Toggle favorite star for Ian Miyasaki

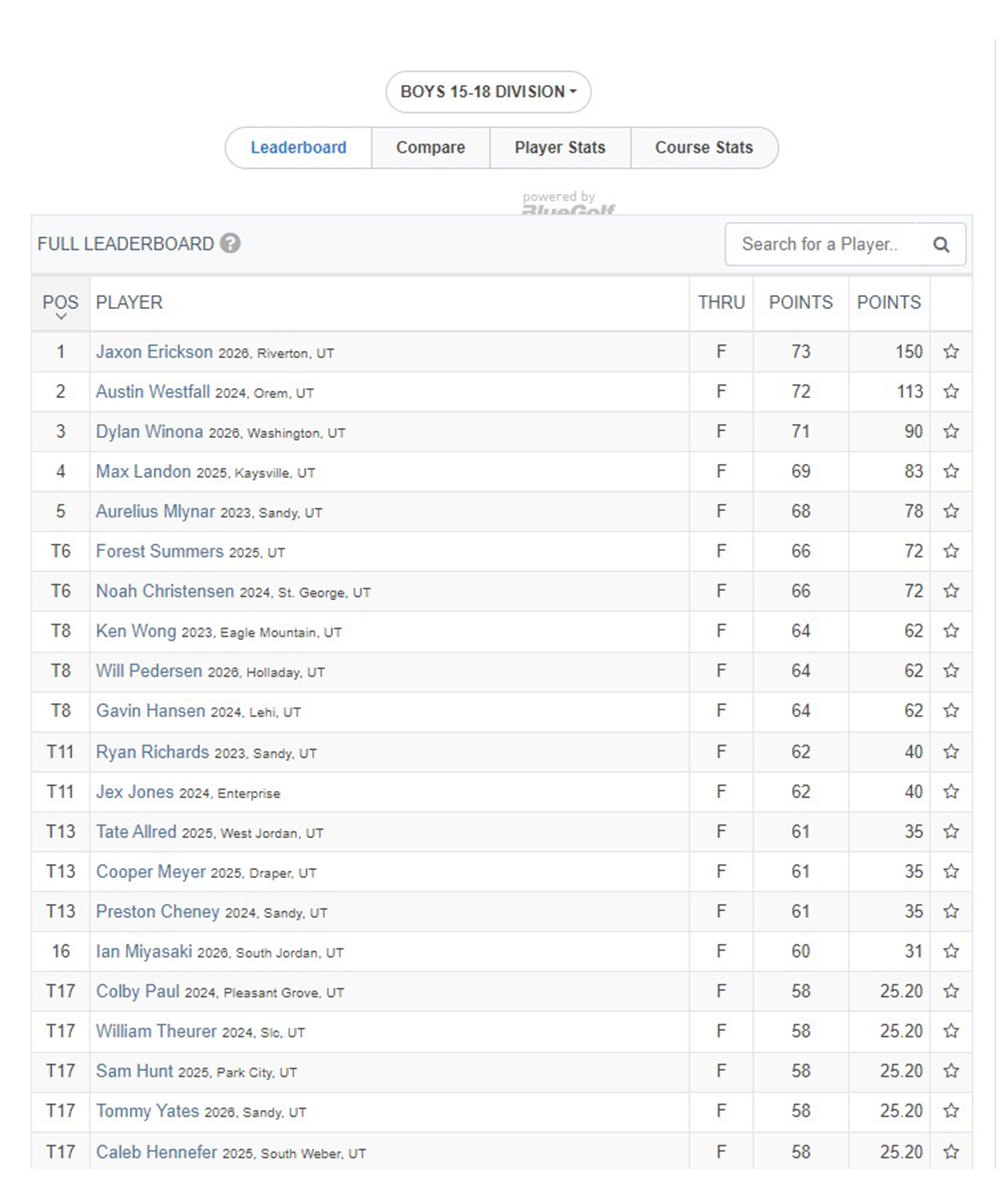(x=951, y=952)
